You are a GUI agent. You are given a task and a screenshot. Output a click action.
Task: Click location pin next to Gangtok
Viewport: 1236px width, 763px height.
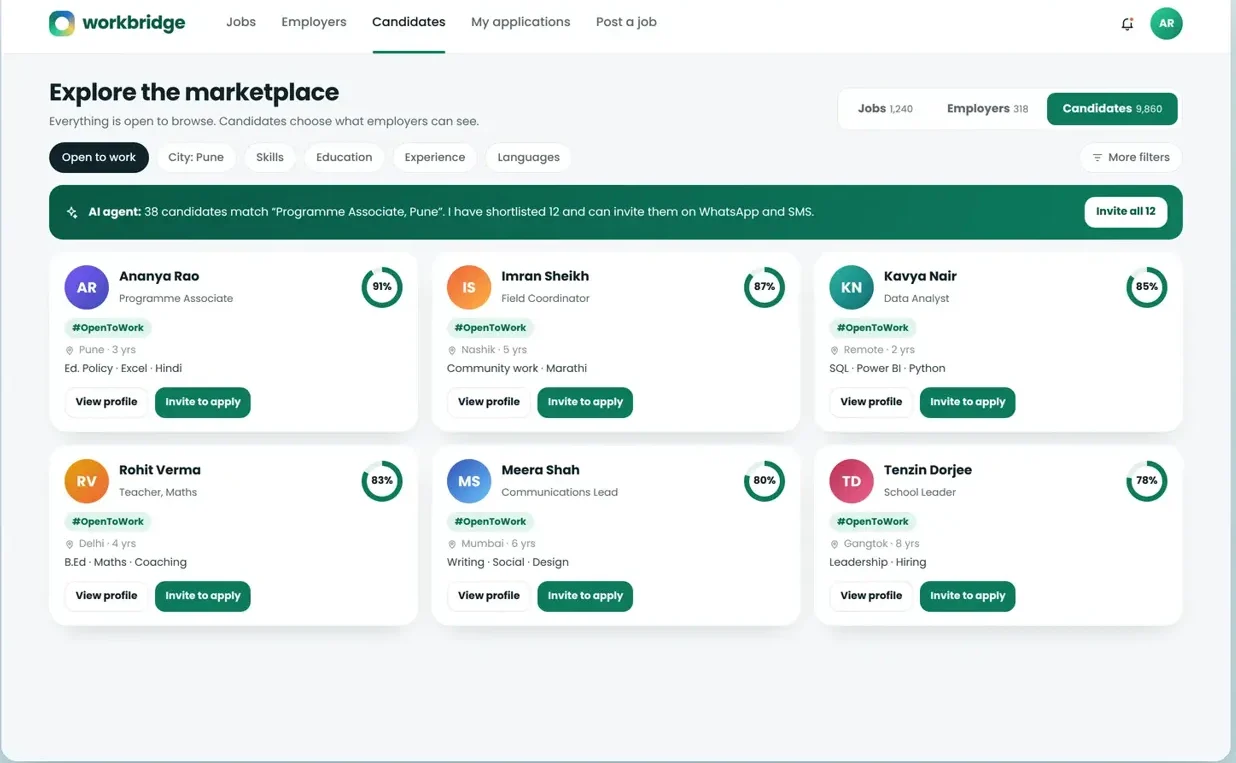pyautogui.click(x=834, y=545)
